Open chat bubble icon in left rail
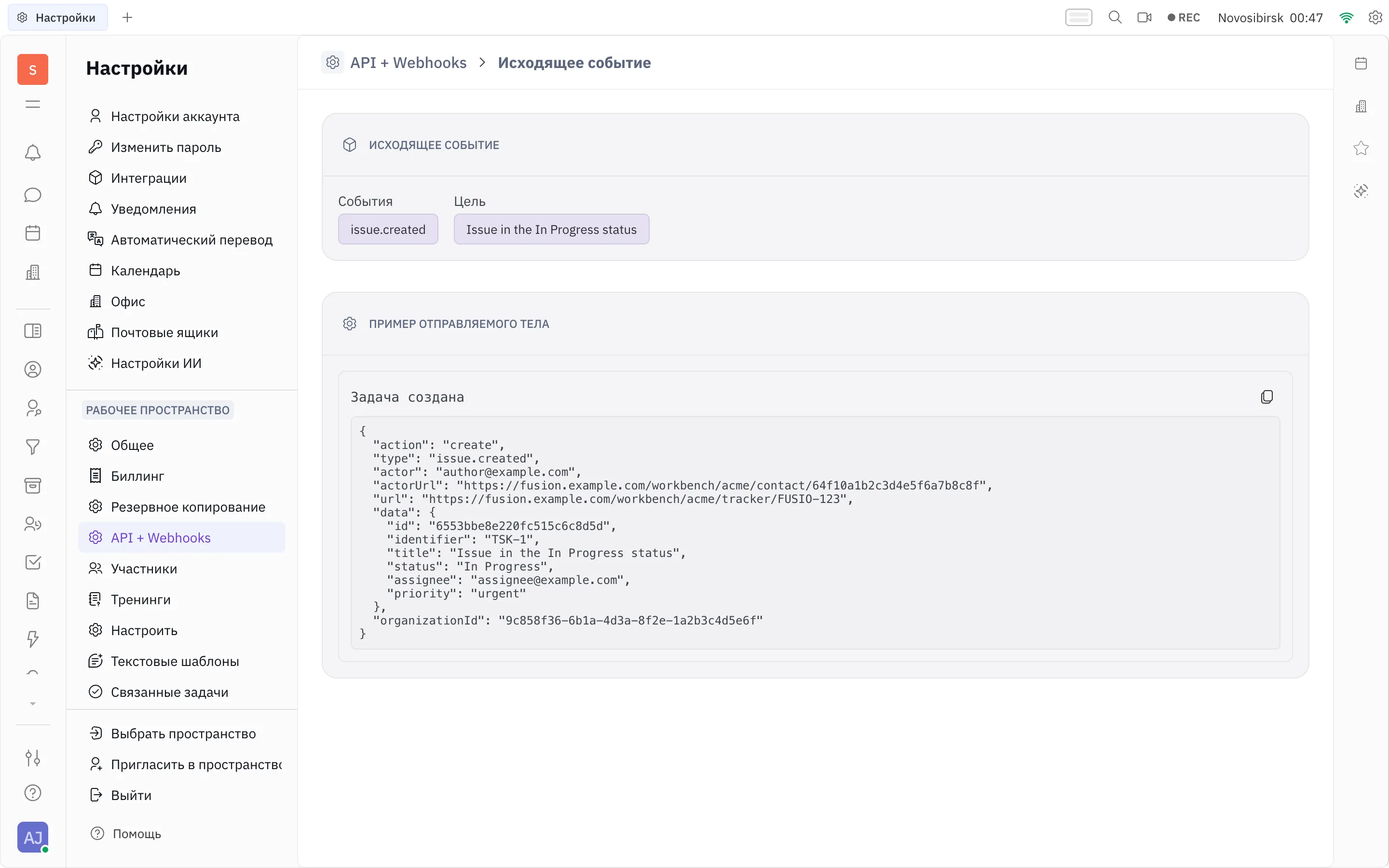The image size is (1389, 868). click(33, 195)
